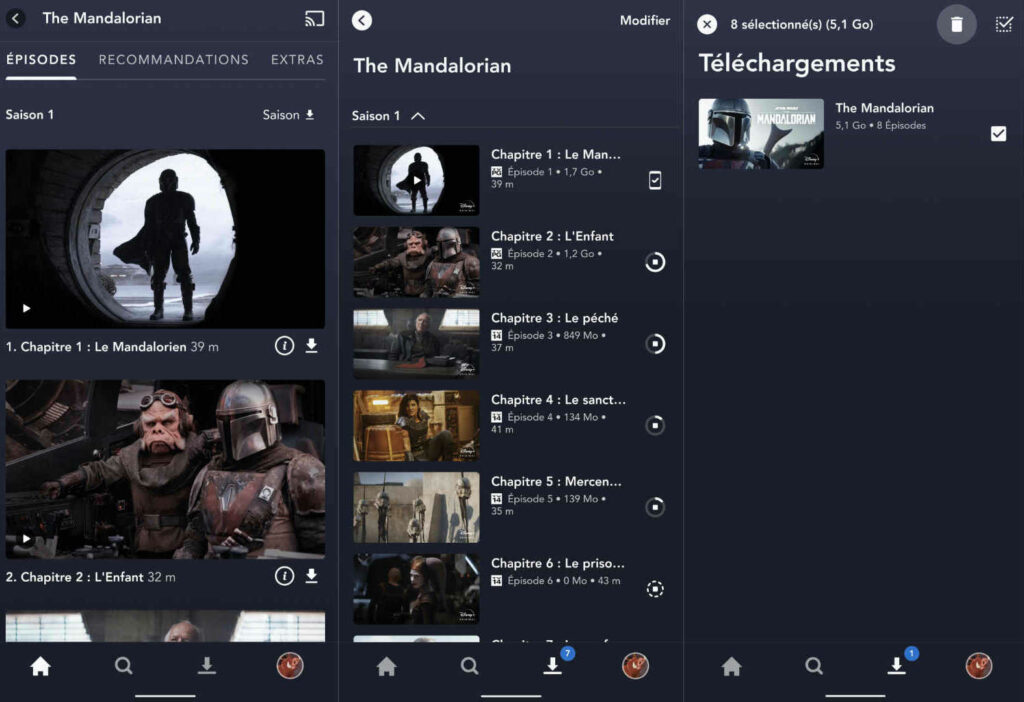Tap downloaded status icon for Chapitre 1
Viewport: 1024px width, 702px height.
point(655,180)
